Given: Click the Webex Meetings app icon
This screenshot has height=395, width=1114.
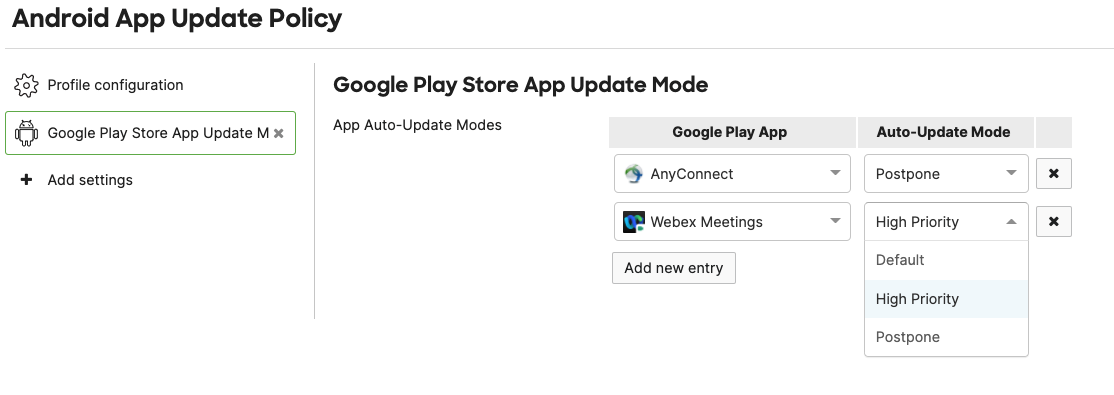Looking at the screenshot, I should pyautogui.click(x=633, y=222).
